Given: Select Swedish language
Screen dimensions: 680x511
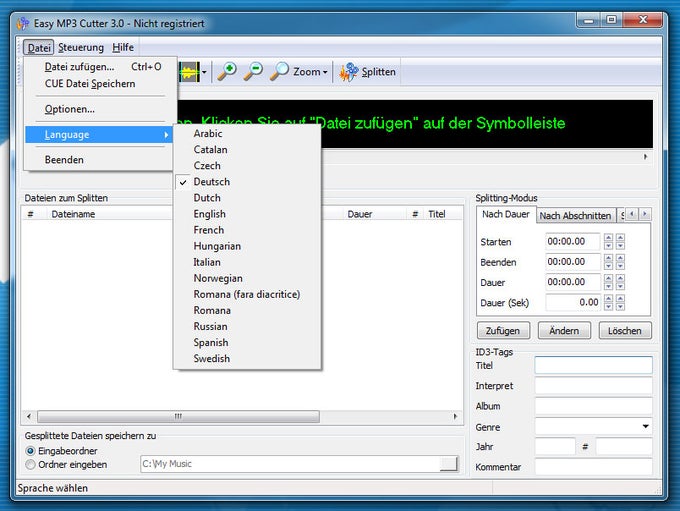Looking at the screenshot, I should pos(247,358).
